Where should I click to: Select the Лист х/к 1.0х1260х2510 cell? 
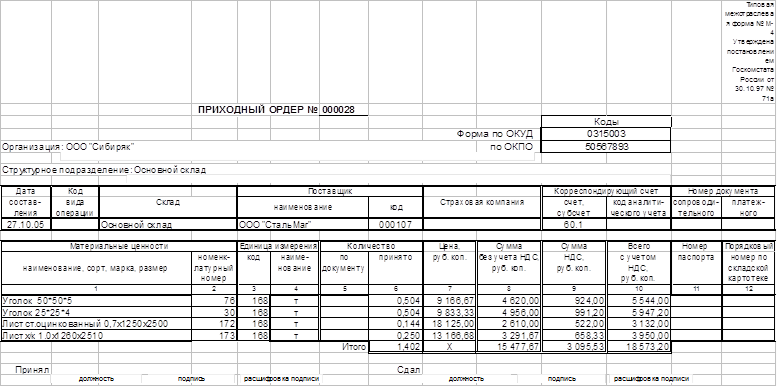96,335
